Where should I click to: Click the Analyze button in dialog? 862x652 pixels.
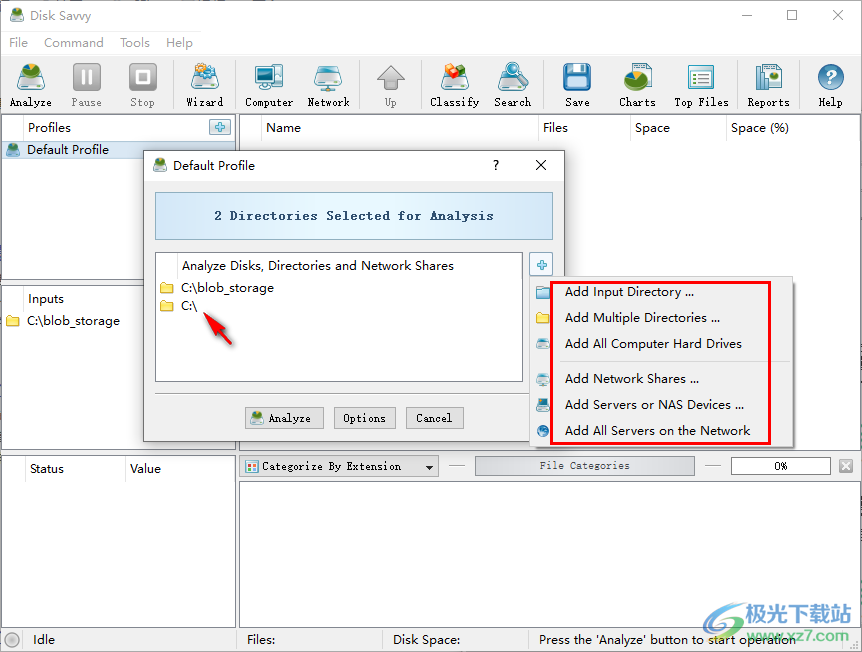tap(284, 418)
